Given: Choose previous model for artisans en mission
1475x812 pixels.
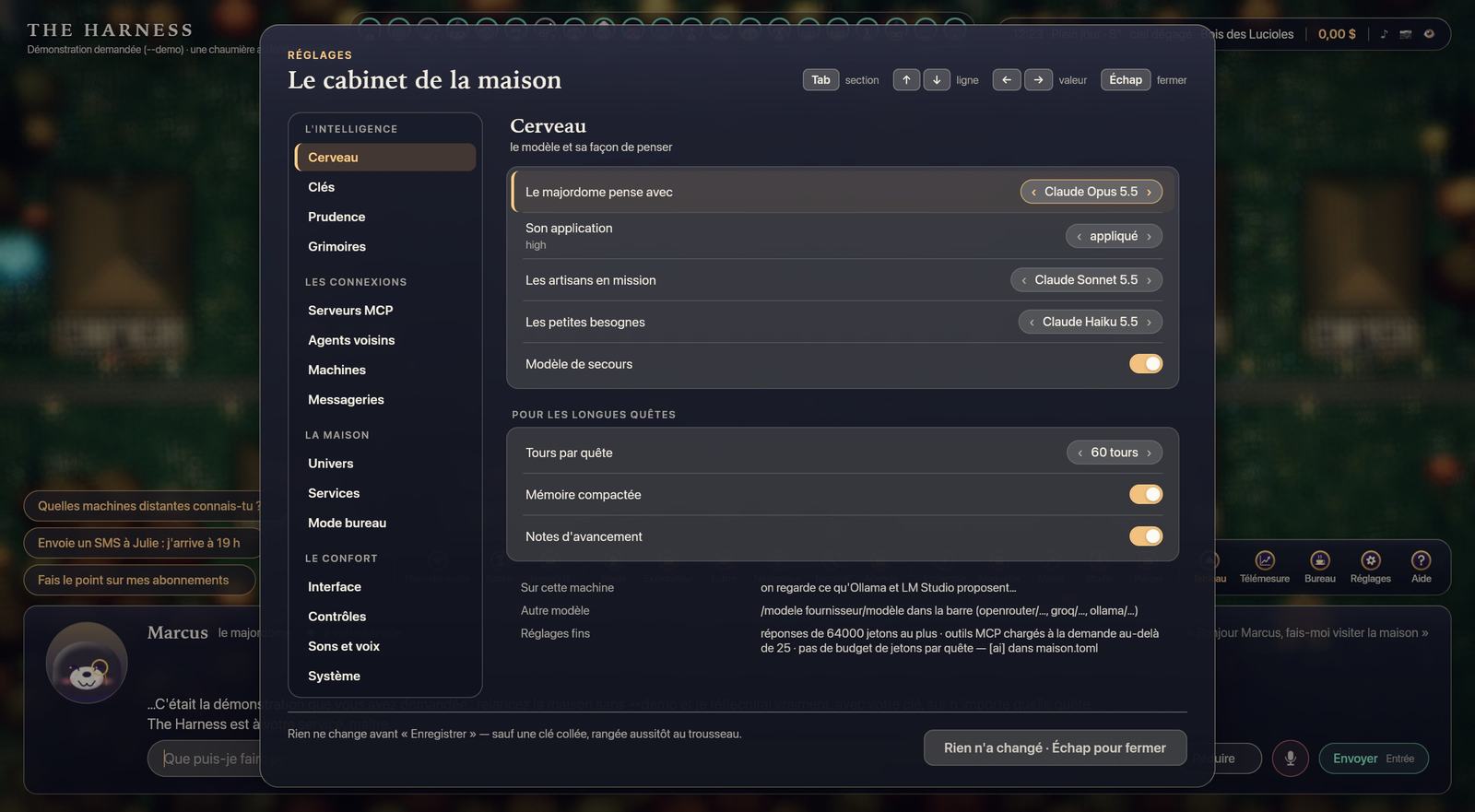Looking at the screenshot, I should 1023,280.
